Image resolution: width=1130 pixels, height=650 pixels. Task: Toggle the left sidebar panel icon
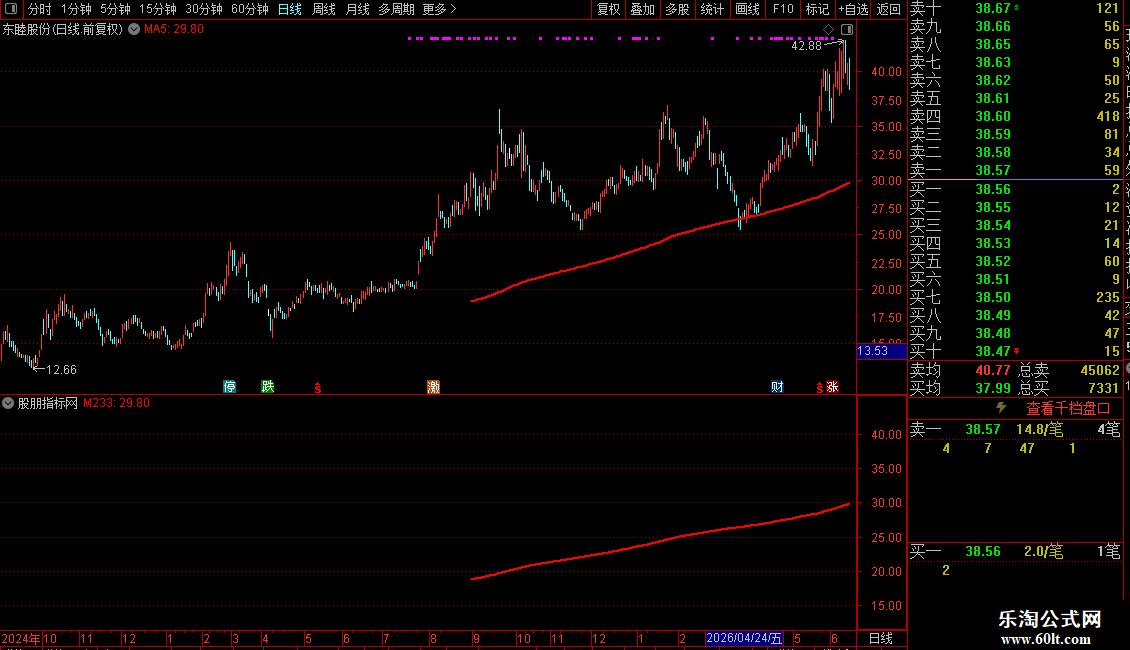(11, 9)
